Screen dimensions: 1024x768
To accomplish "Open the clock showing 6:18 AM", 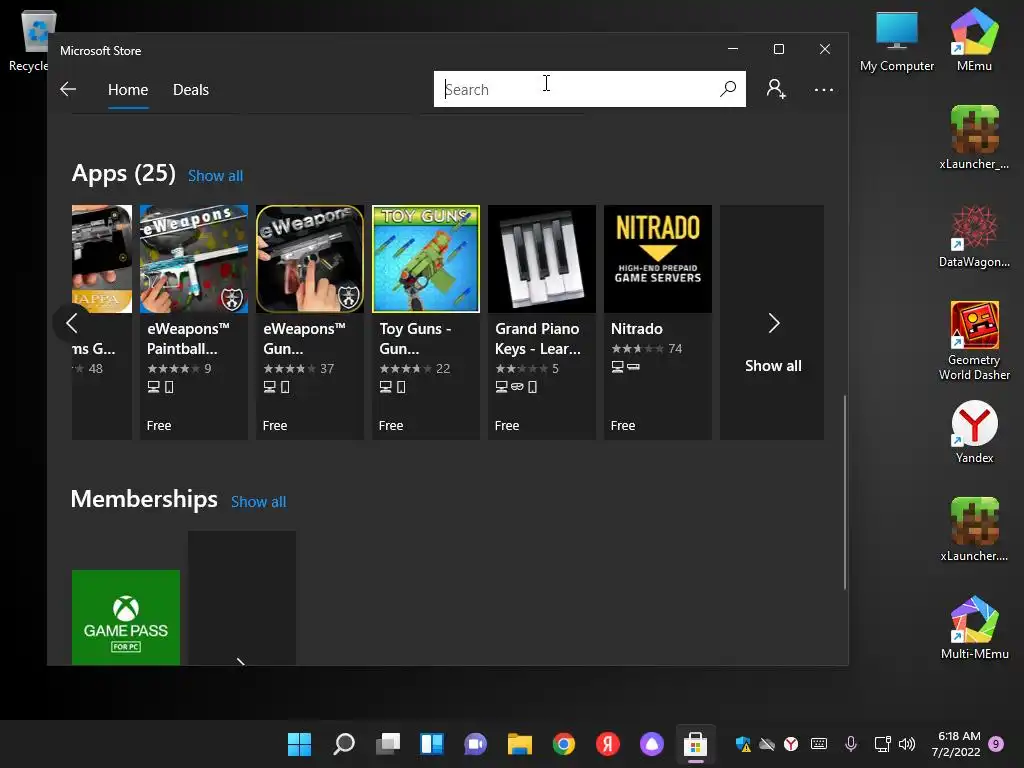I will (x=956, y=744).
